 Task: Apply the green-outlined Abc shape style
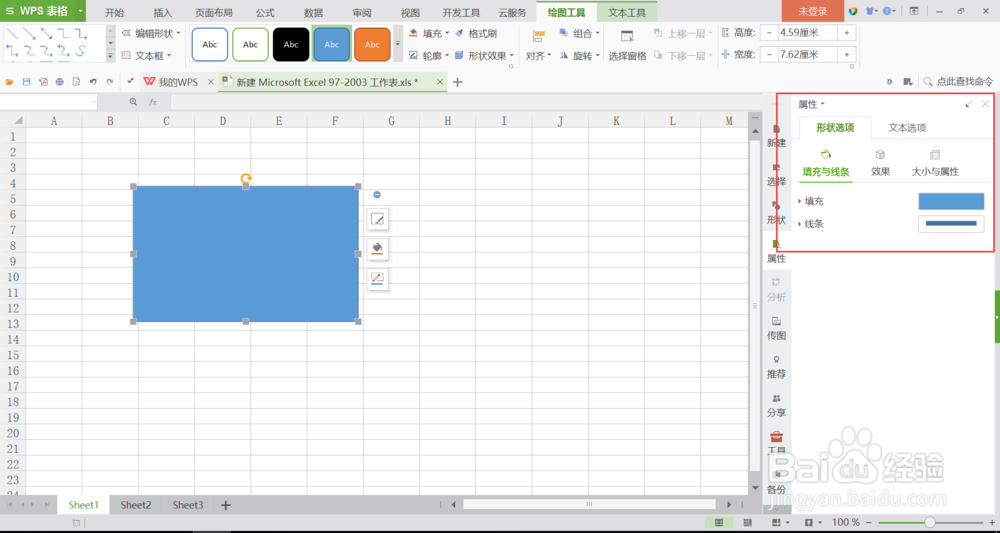251,45
